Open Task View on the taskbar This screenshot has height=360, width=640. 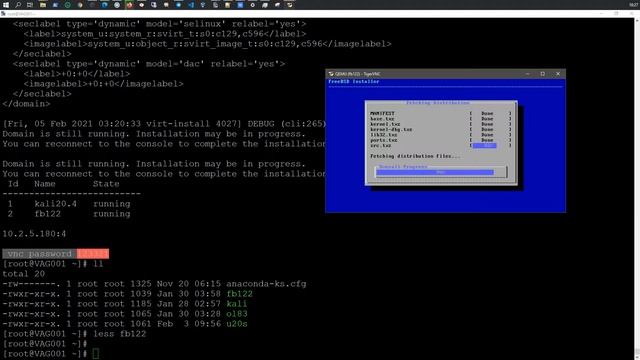(x=30, y=5)
